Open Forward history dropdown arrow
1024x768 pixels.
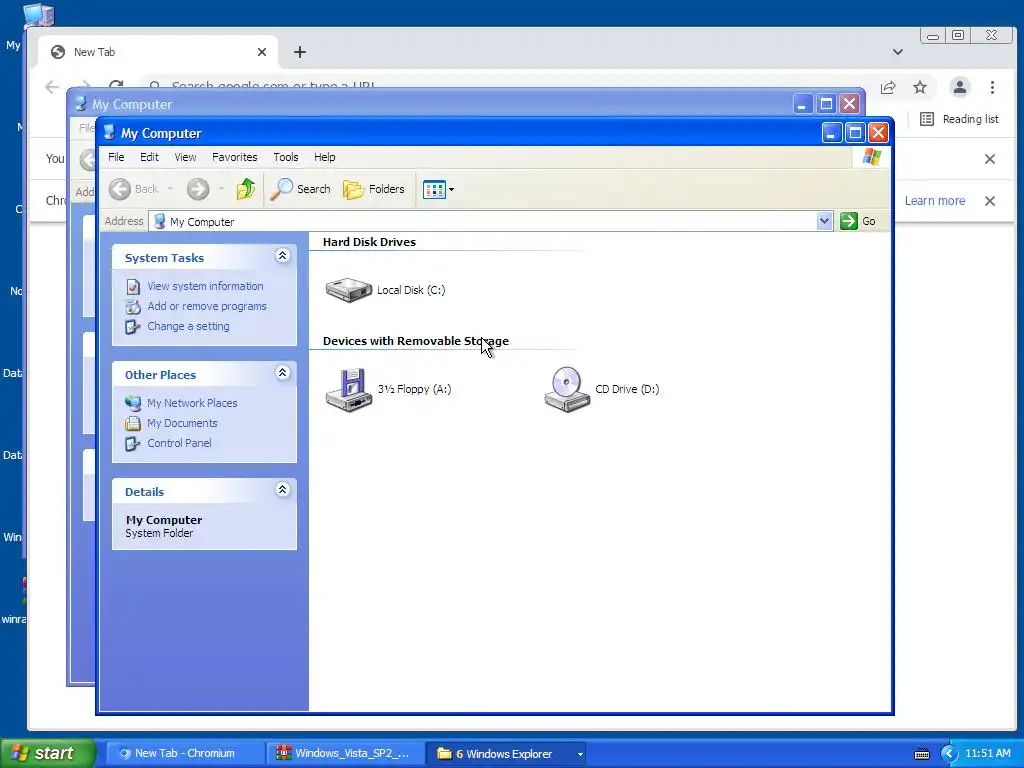coord(221,189)
